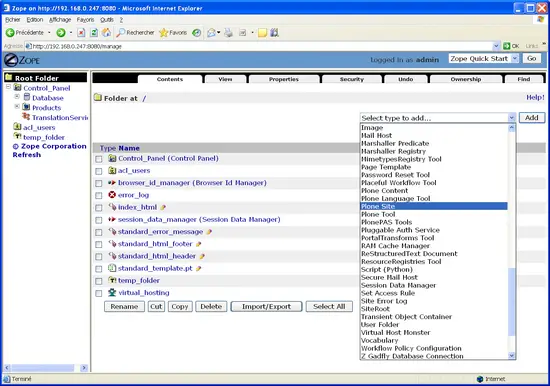This screenshot has height=386, width=550.
Task: Click the error_log red icon
Action: pos(112,195)
